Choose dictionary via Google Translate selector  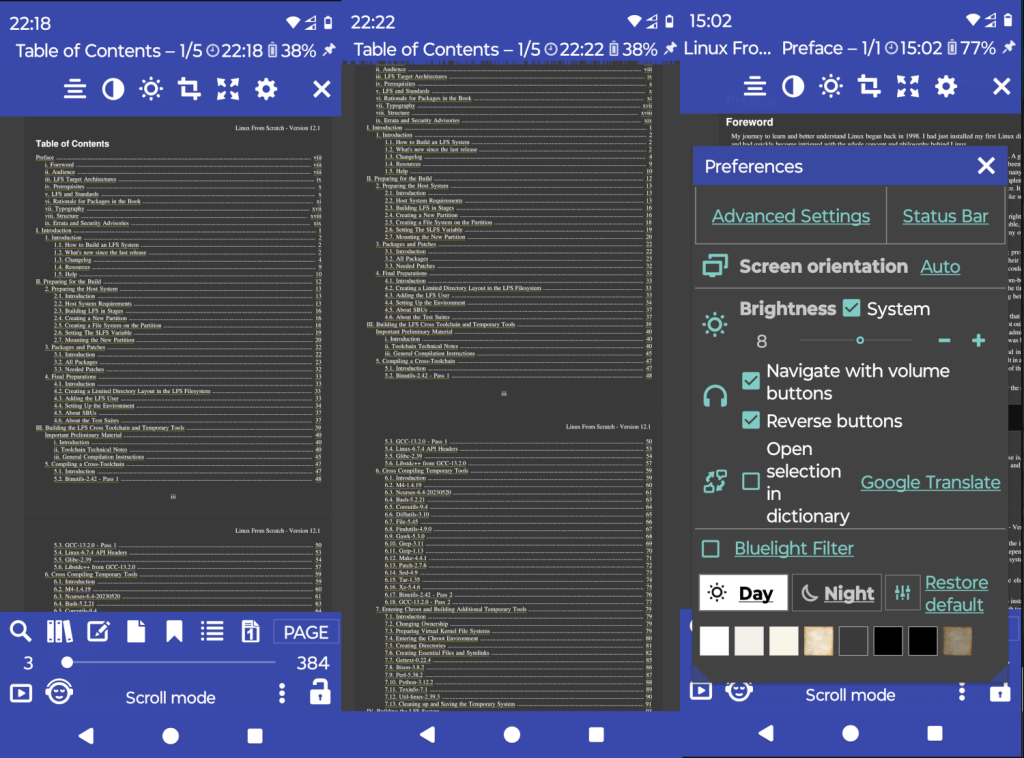pos(930,482)
